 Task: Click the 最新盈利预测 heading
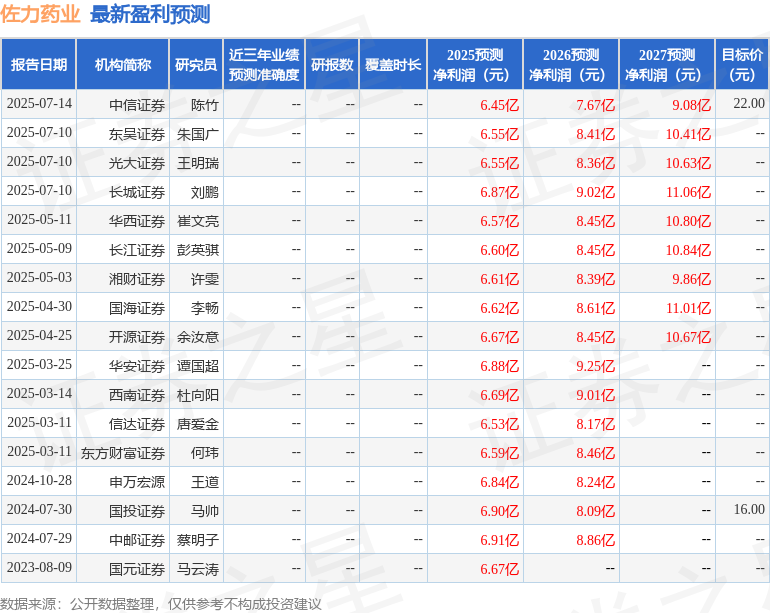pyautogui.click(x=150, y=14)
